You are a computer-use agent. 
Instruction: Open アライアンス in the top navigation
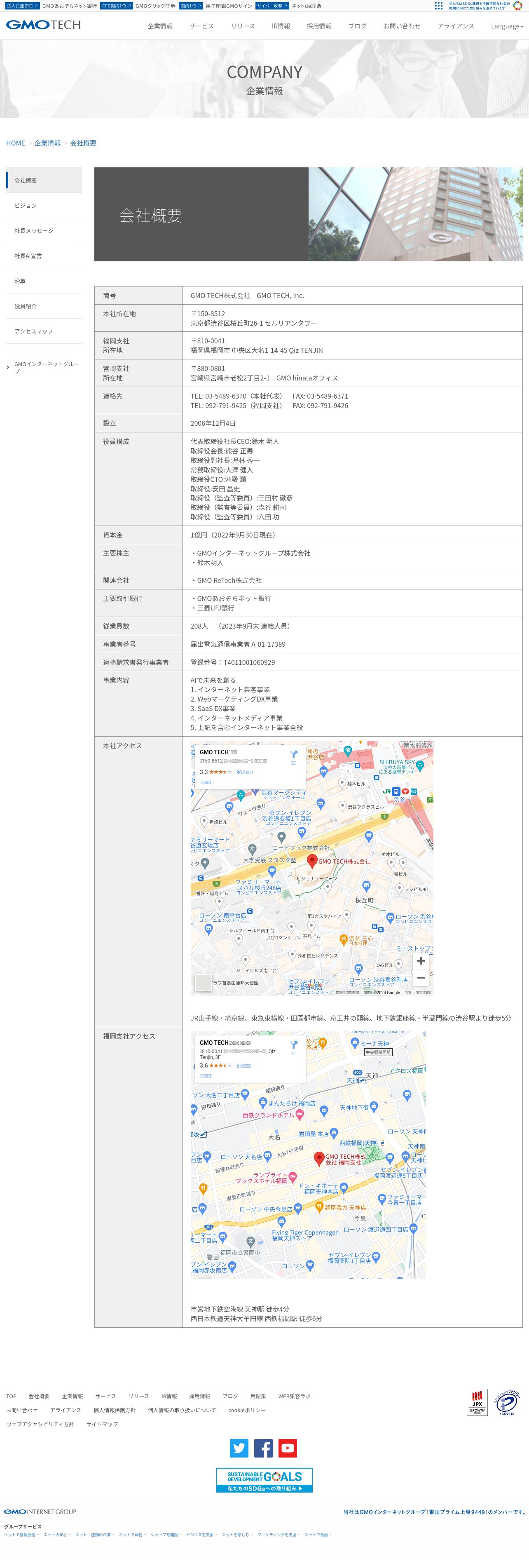(456, 26)
